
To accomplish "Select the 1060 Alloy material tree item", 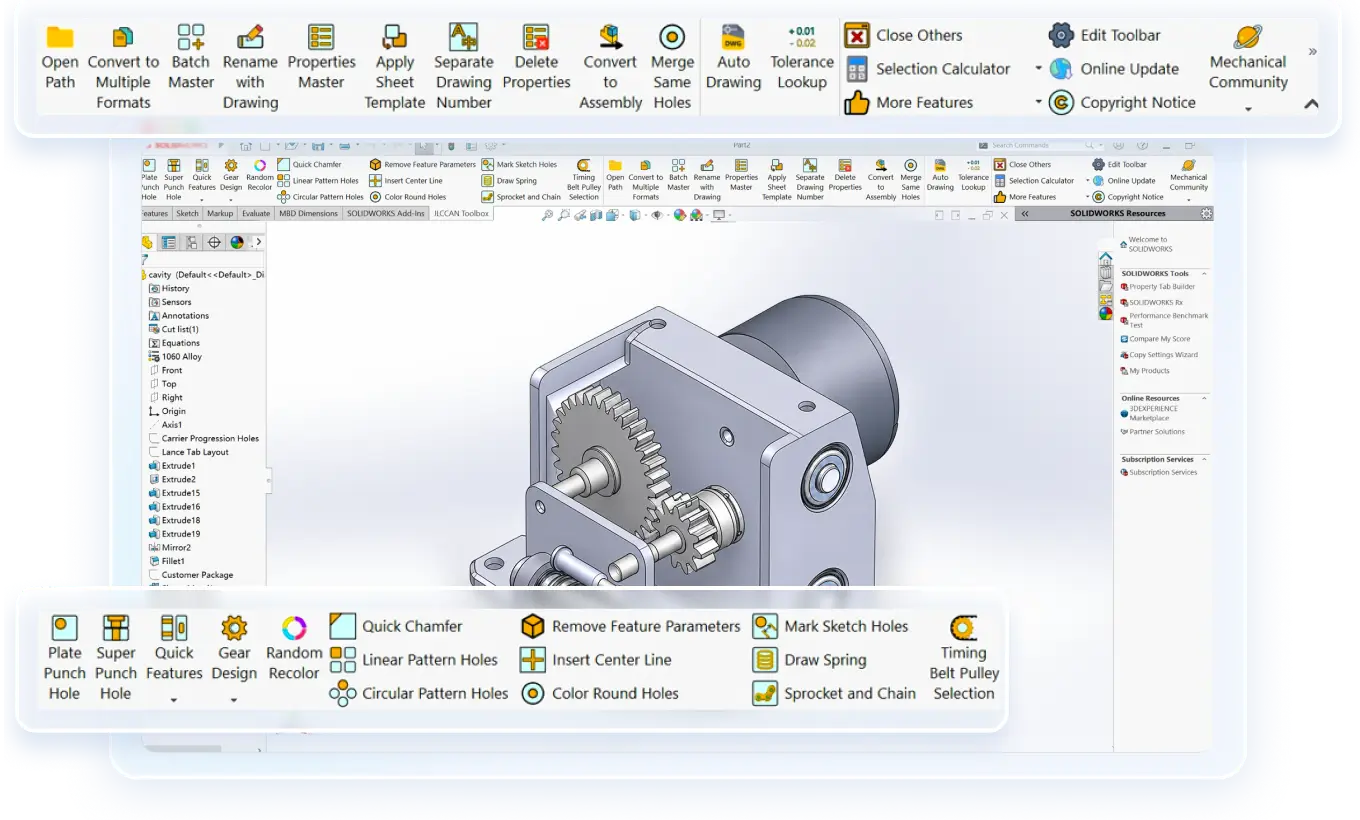I will click(x=175, y=356).
